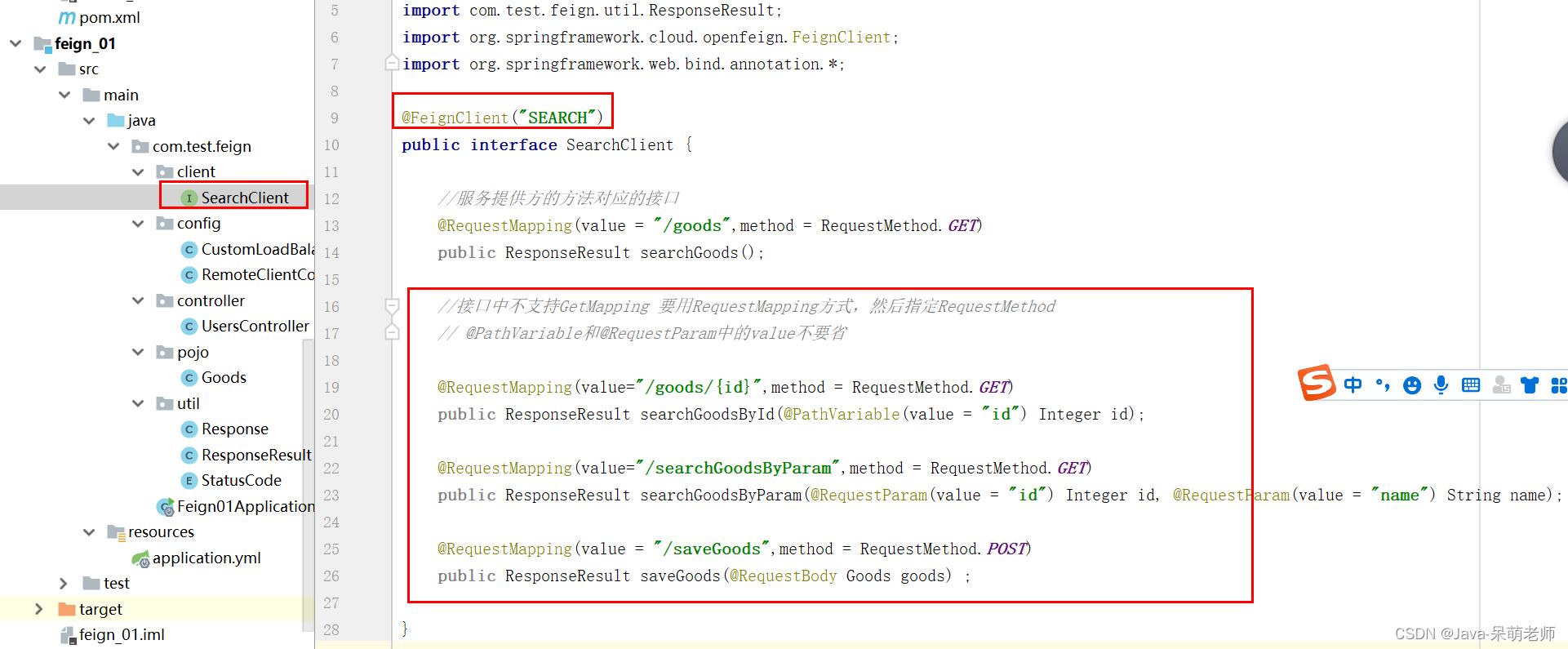Select SearchClient interface icon in tree

point(189,198)
